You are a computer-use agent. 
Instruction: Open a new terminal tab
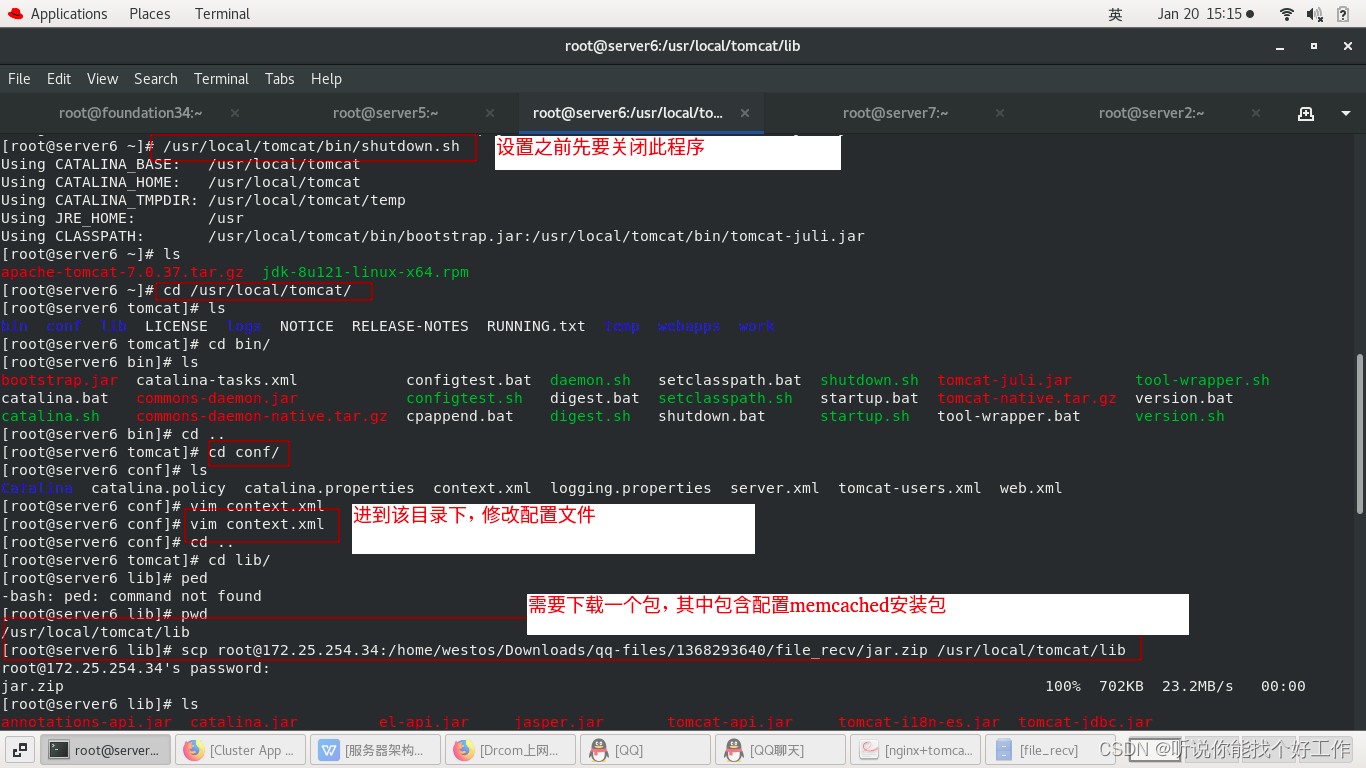pyautogui.click(x=1307, y=112)
